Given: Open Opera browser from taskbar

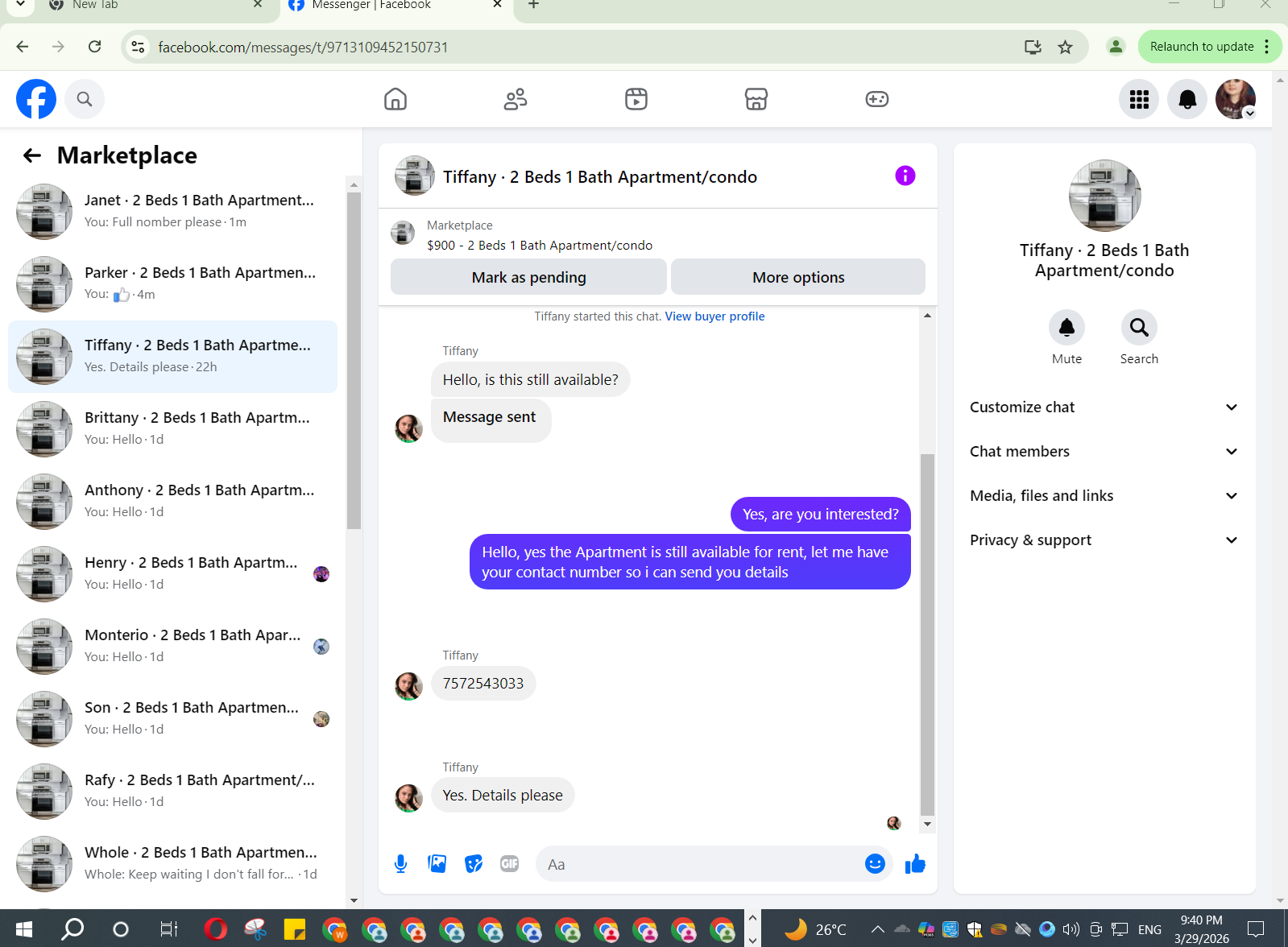Looking at the screenshot, I should click(x=216, y=929).
